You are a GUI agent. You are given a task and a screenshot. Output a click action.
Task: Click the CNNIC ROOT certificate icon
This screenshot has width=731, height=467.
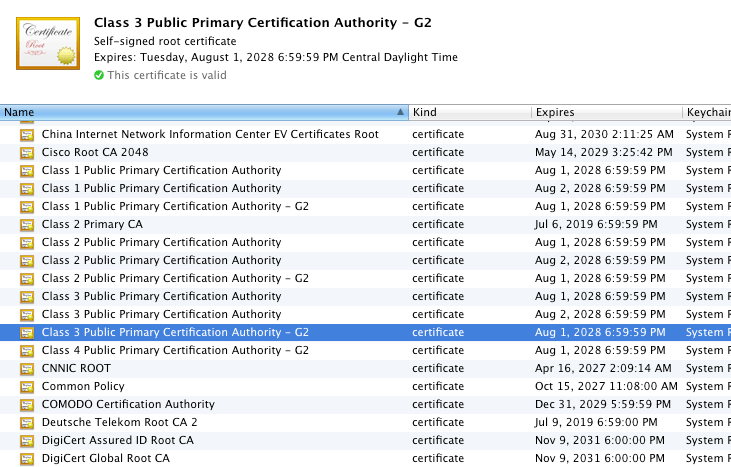pos(27,369)
